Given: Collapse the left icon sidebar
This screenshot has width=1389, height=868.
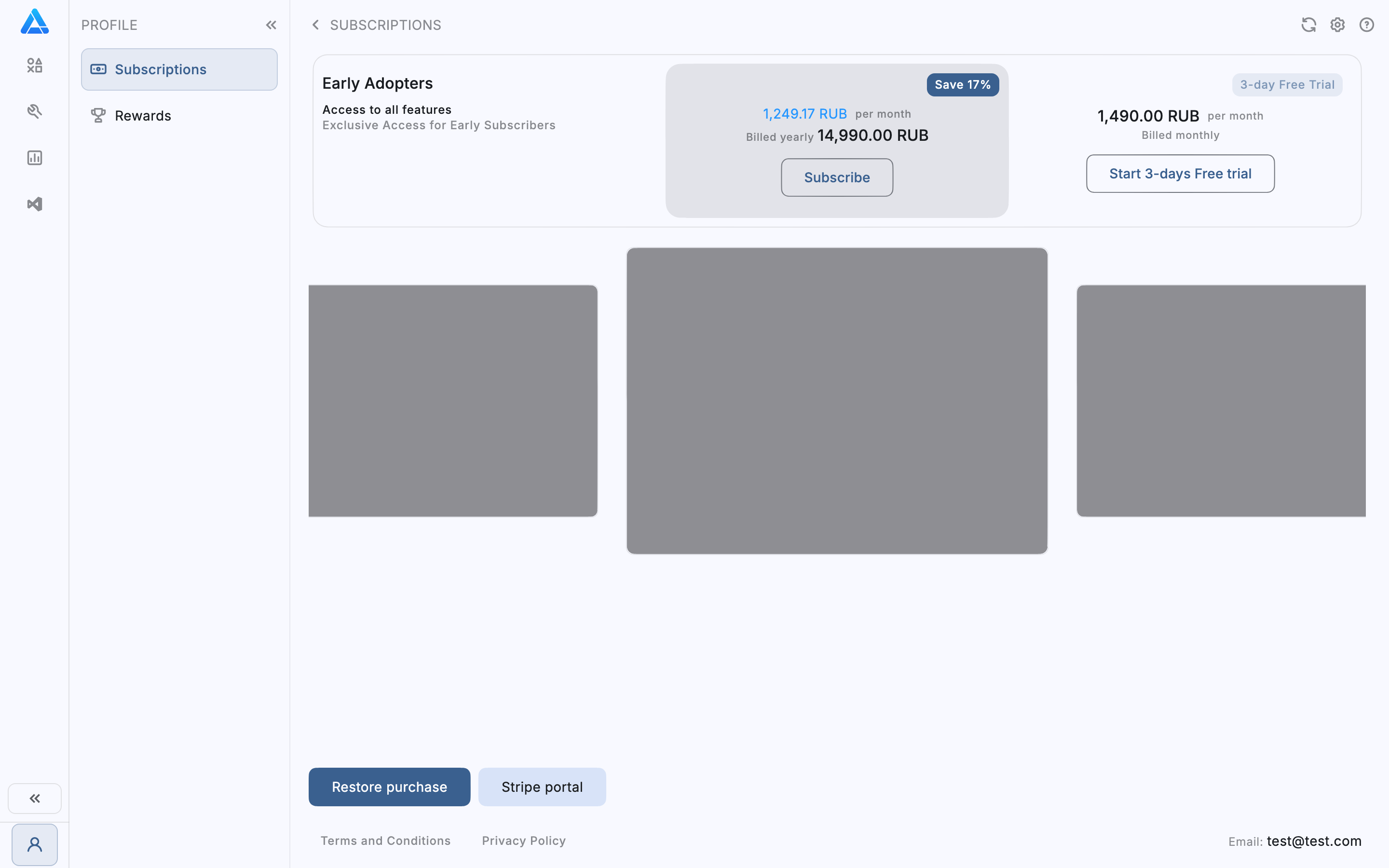Looking at the screenshot, I should click(x=34, y=798).
